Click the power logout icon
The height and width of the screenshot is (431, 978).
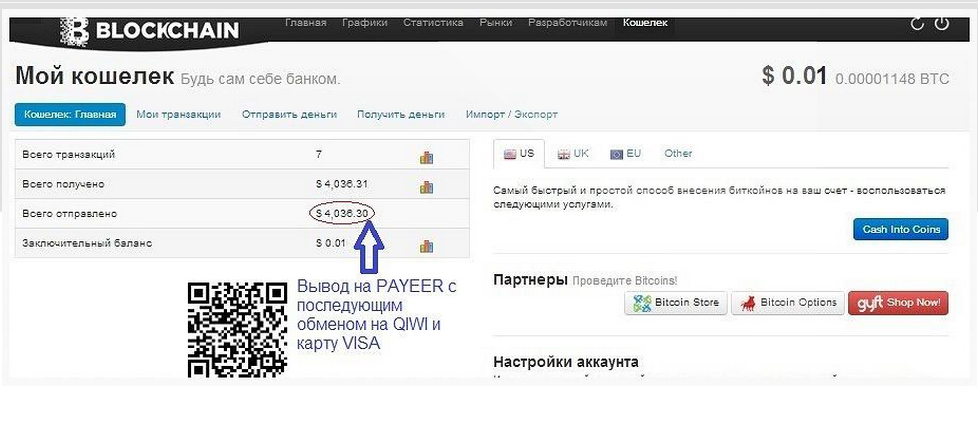[941, 24]
